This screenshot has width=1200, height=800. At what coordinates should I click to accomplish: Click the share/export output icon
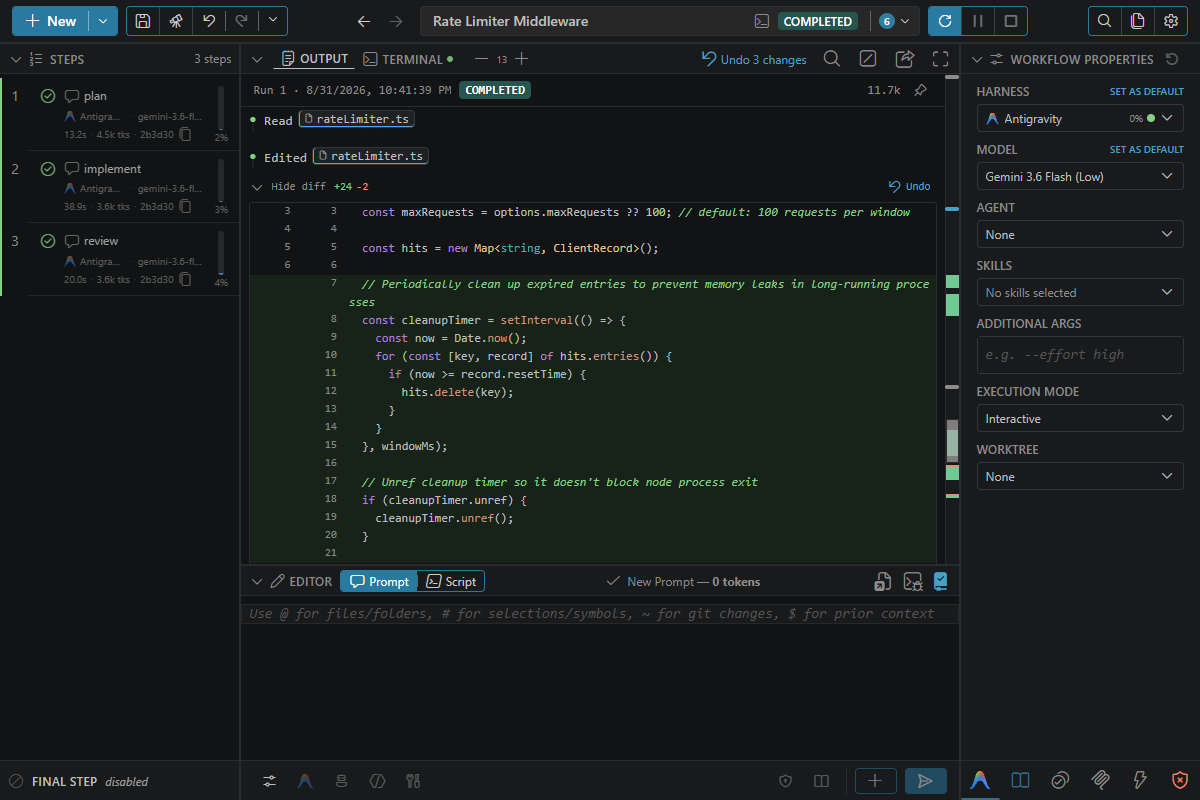coord(905,59)
